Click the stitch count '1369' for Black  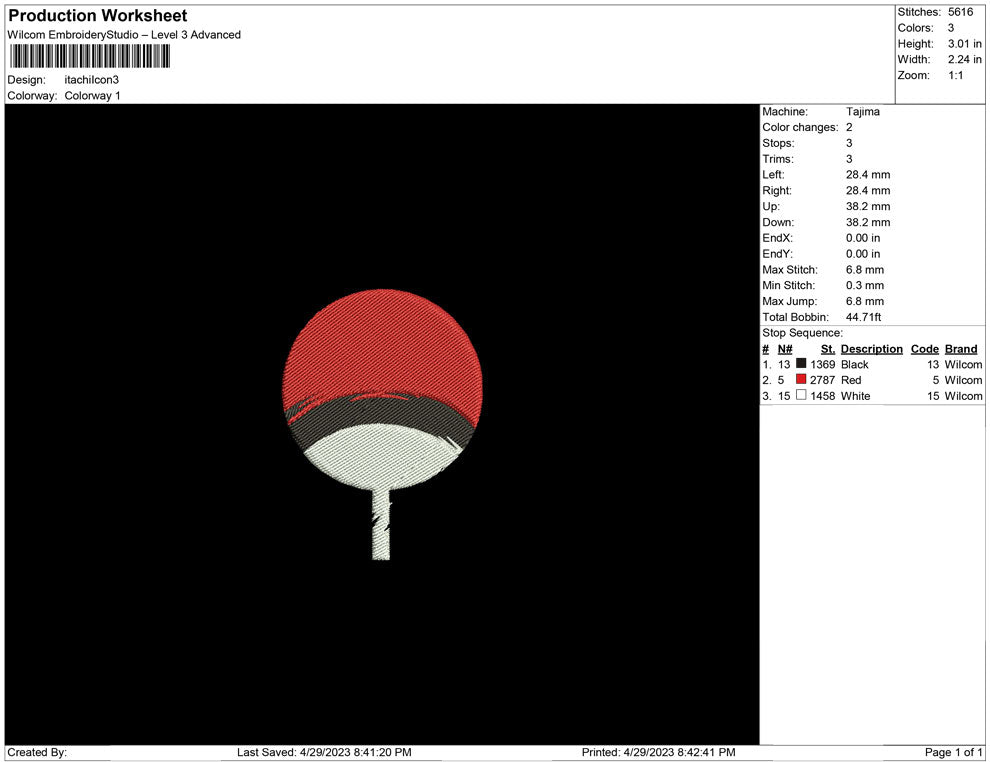823,364
